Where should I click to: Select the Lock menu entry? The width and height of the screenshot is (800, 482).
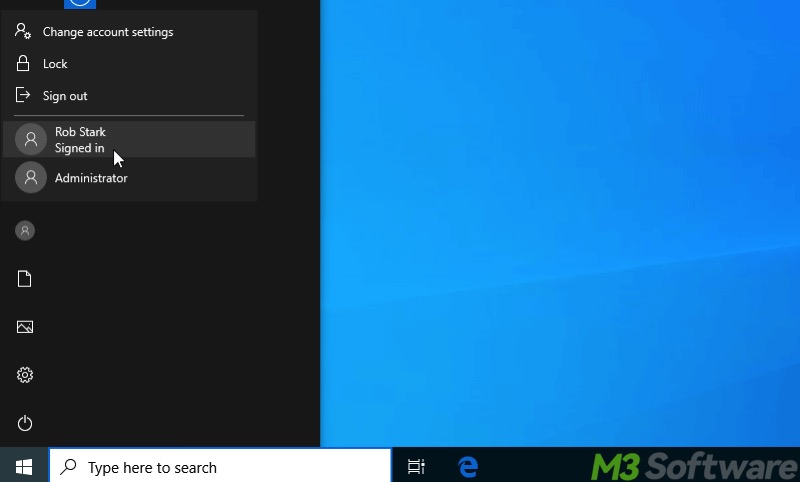click(x=55, y=64)
